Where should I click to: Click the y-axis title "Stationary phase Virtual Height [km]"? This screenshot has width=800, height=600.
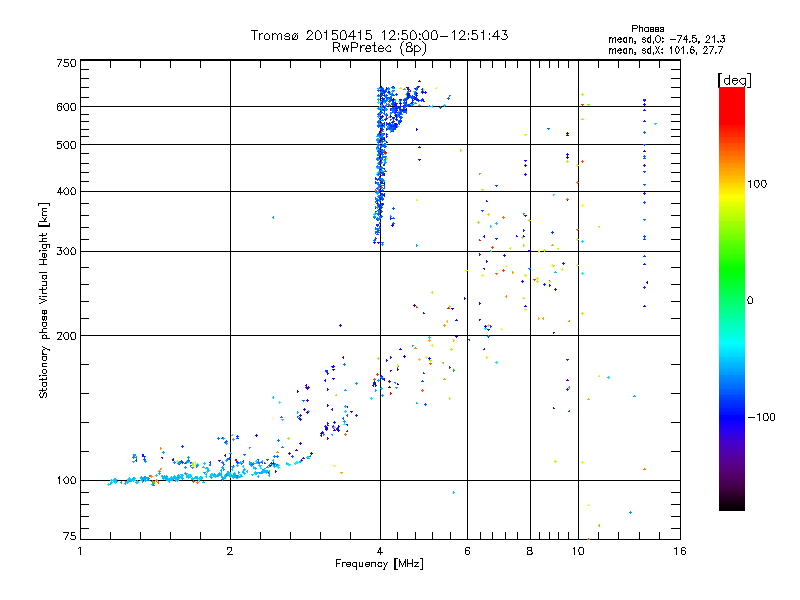point(43,300)
